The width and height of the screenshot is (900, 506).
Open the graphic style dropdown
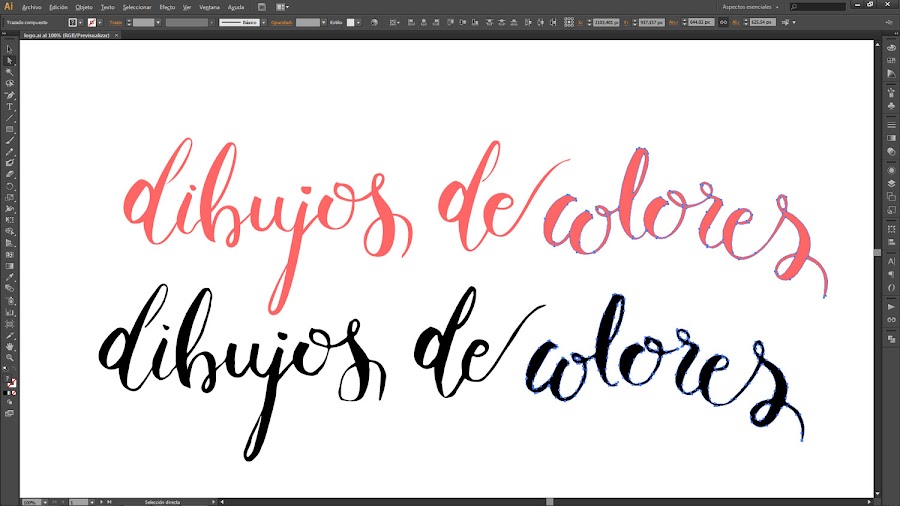[358, 22]
